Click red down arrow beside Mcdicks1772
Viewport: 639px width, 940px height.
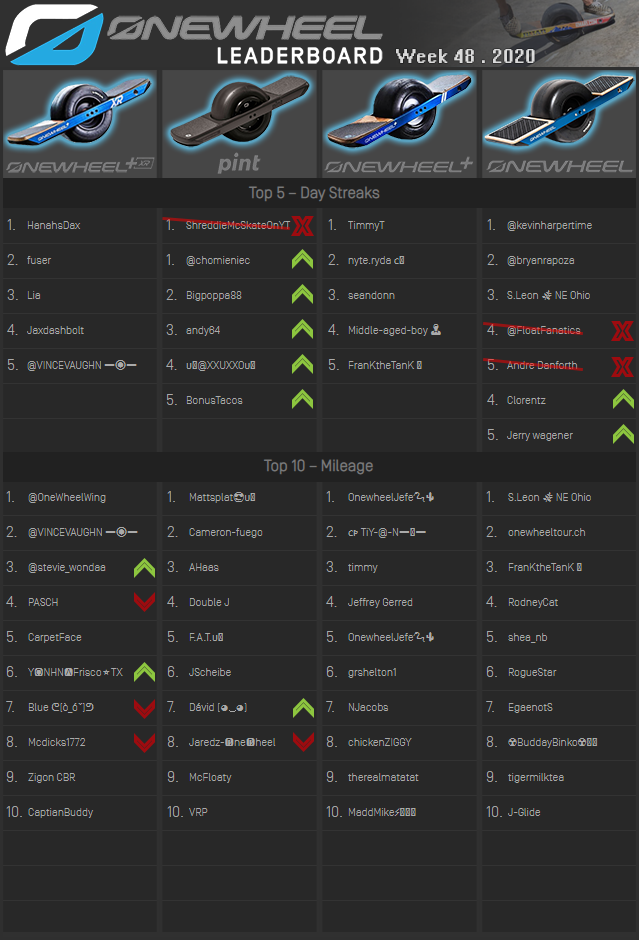[145, 743]
